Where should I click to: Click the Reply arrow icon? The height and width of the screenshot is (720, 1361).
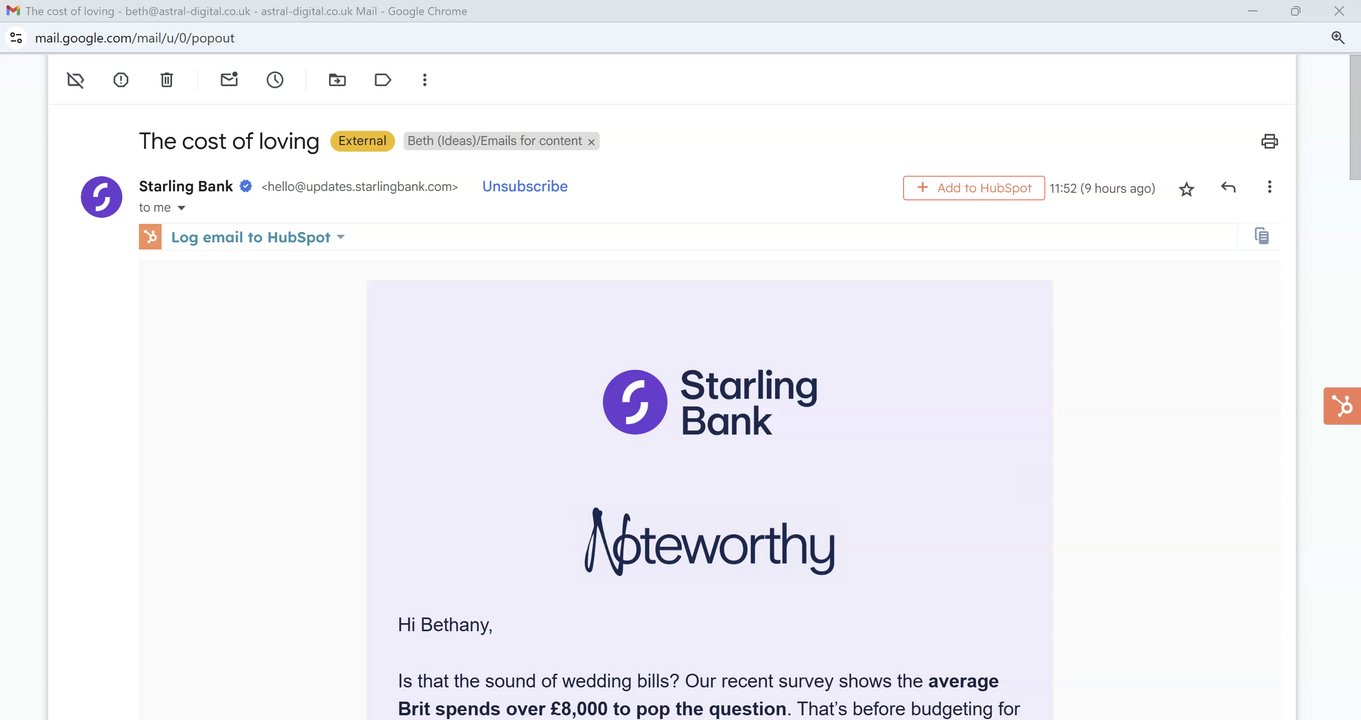1228,188
